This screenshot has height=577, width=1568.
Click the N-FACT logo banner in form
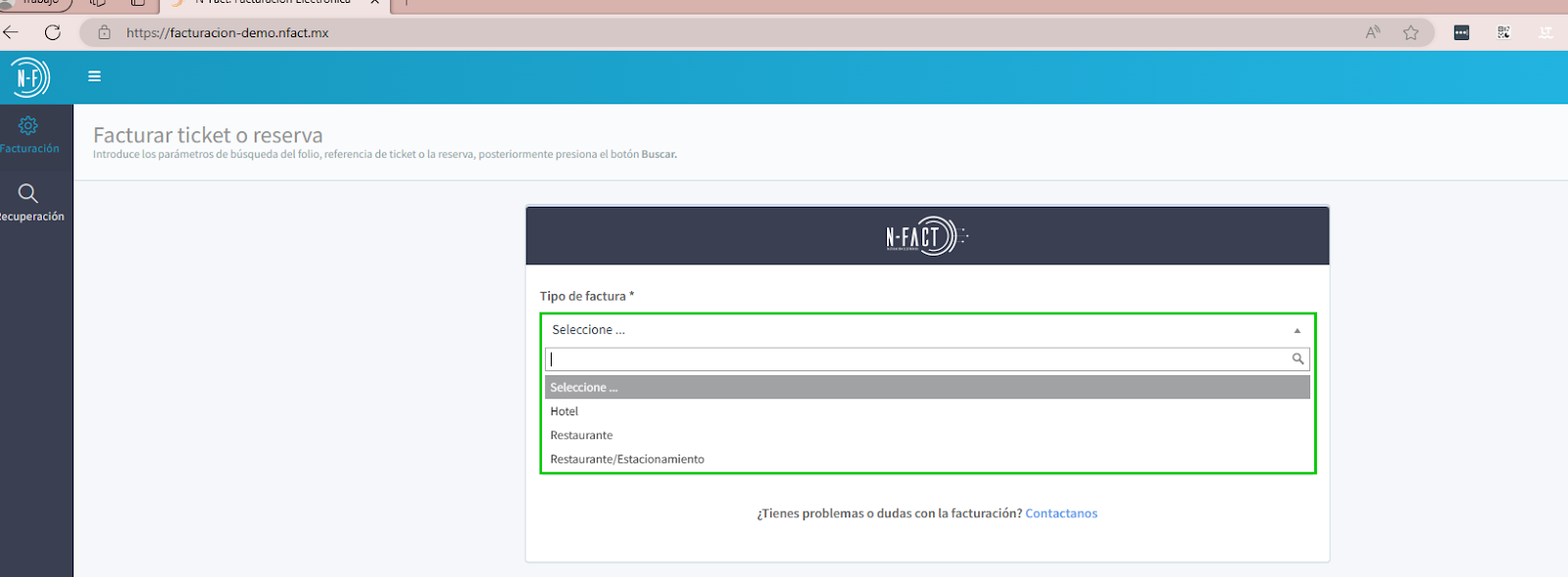(927, 236)
